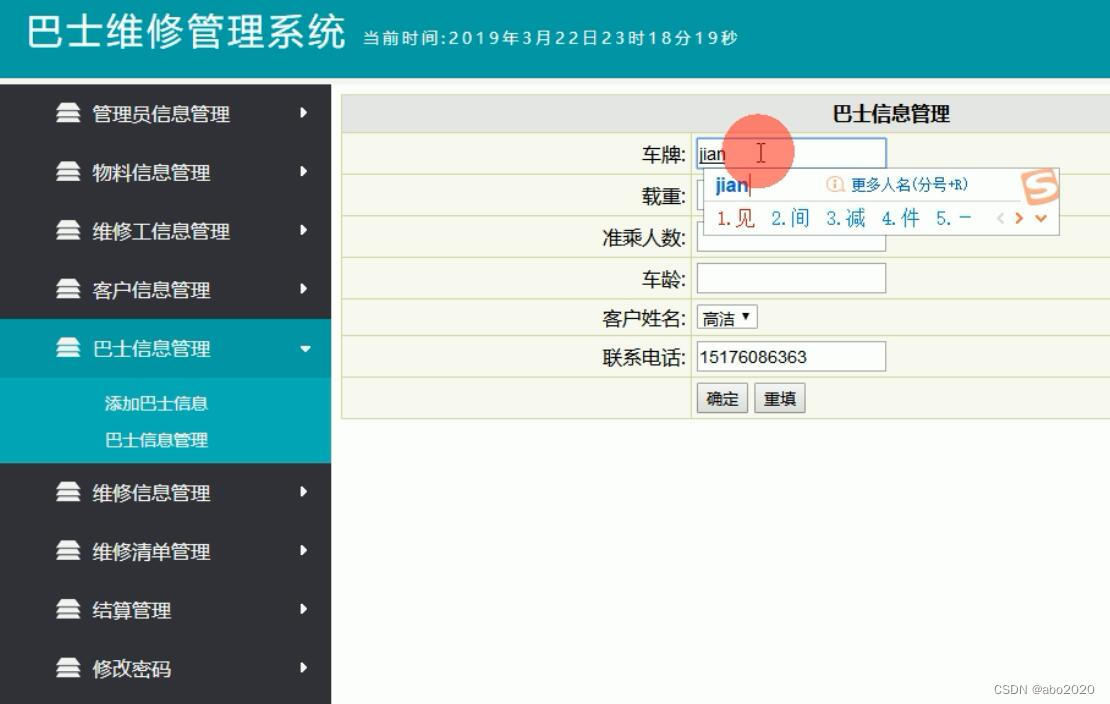This screenshot has width=1110, height=704.
Task: Expand the 维修工信息管理 arrow
Action: (304, 230)
